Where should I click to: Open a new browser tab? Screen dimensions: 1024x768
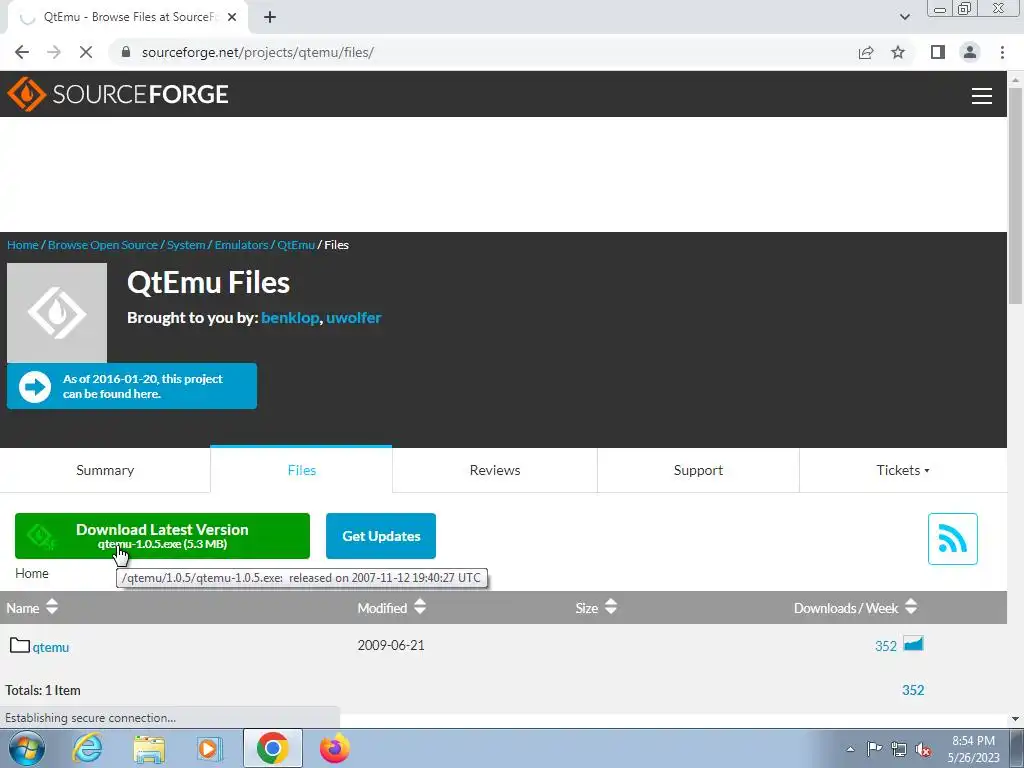[270, 17]
